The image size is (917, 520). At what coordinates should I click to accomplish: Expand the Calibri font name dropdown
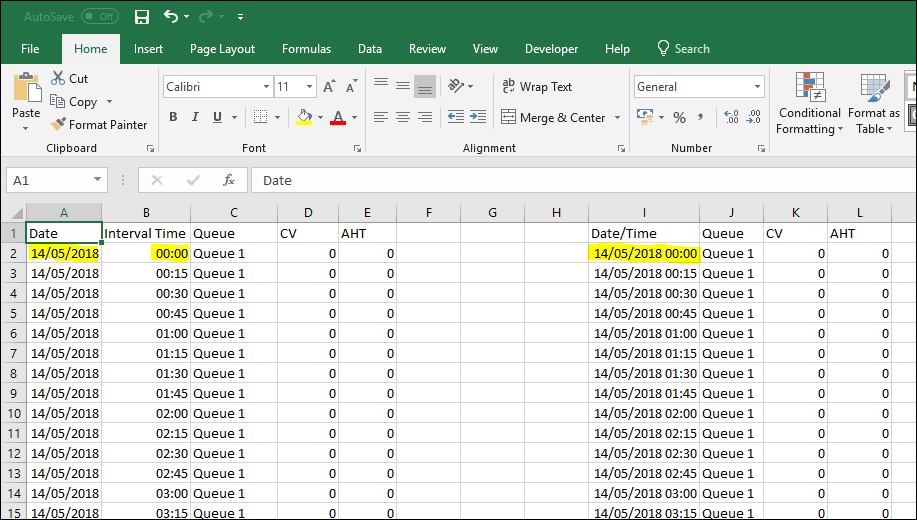265,87
